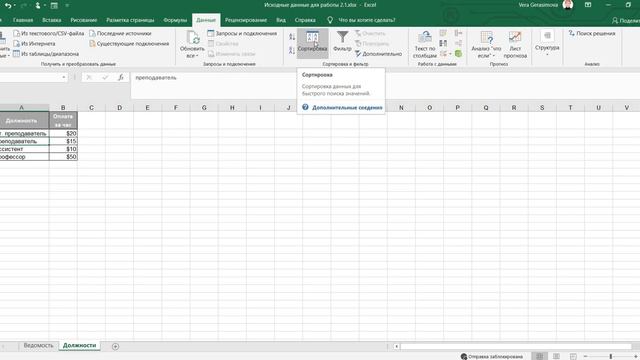Switch to the Insert (Вставка) tab
The image size is (640, 360).
click(x=51, y=20)
